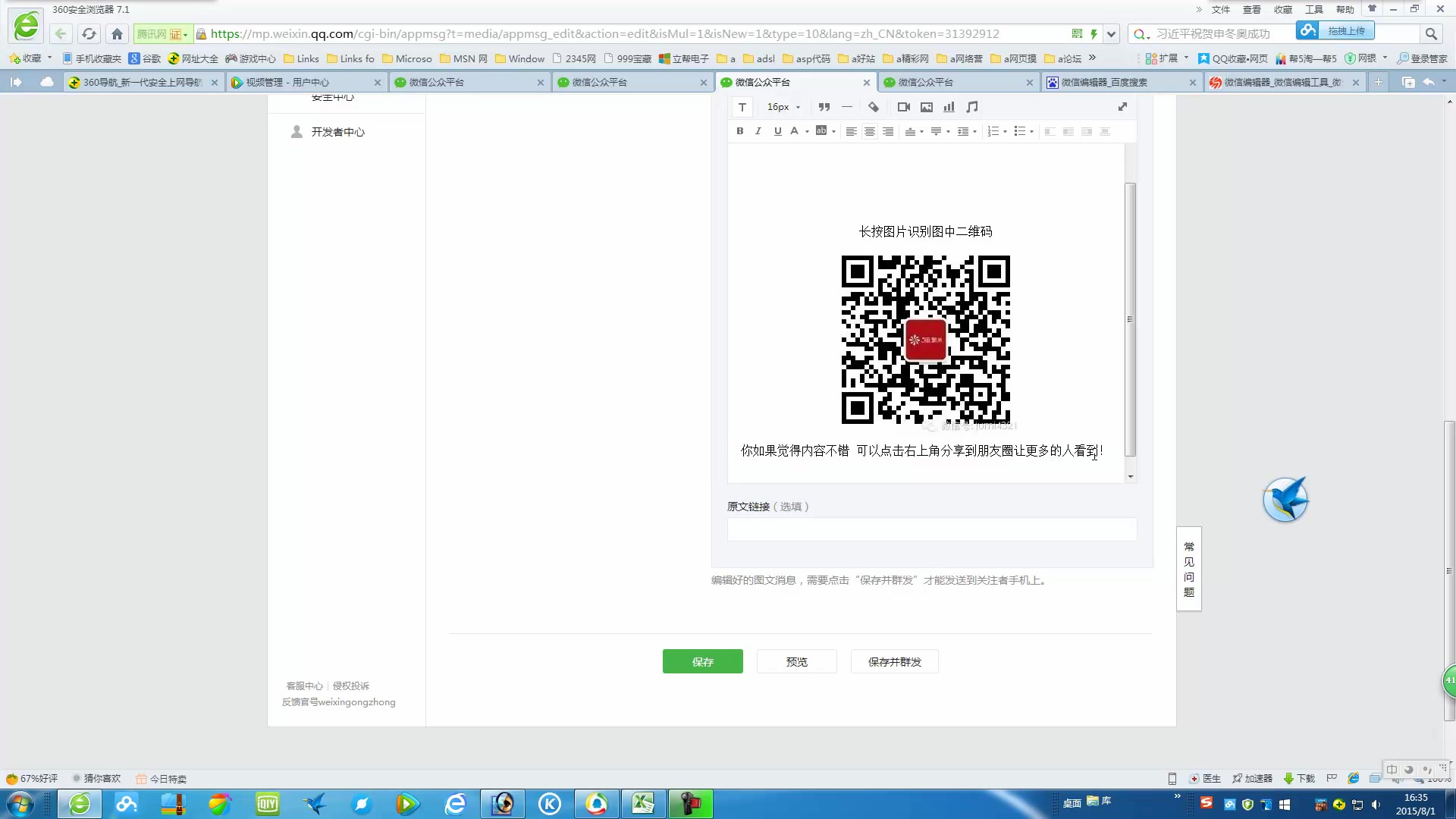Click the browser search magnifier icon

[1431, 34]
